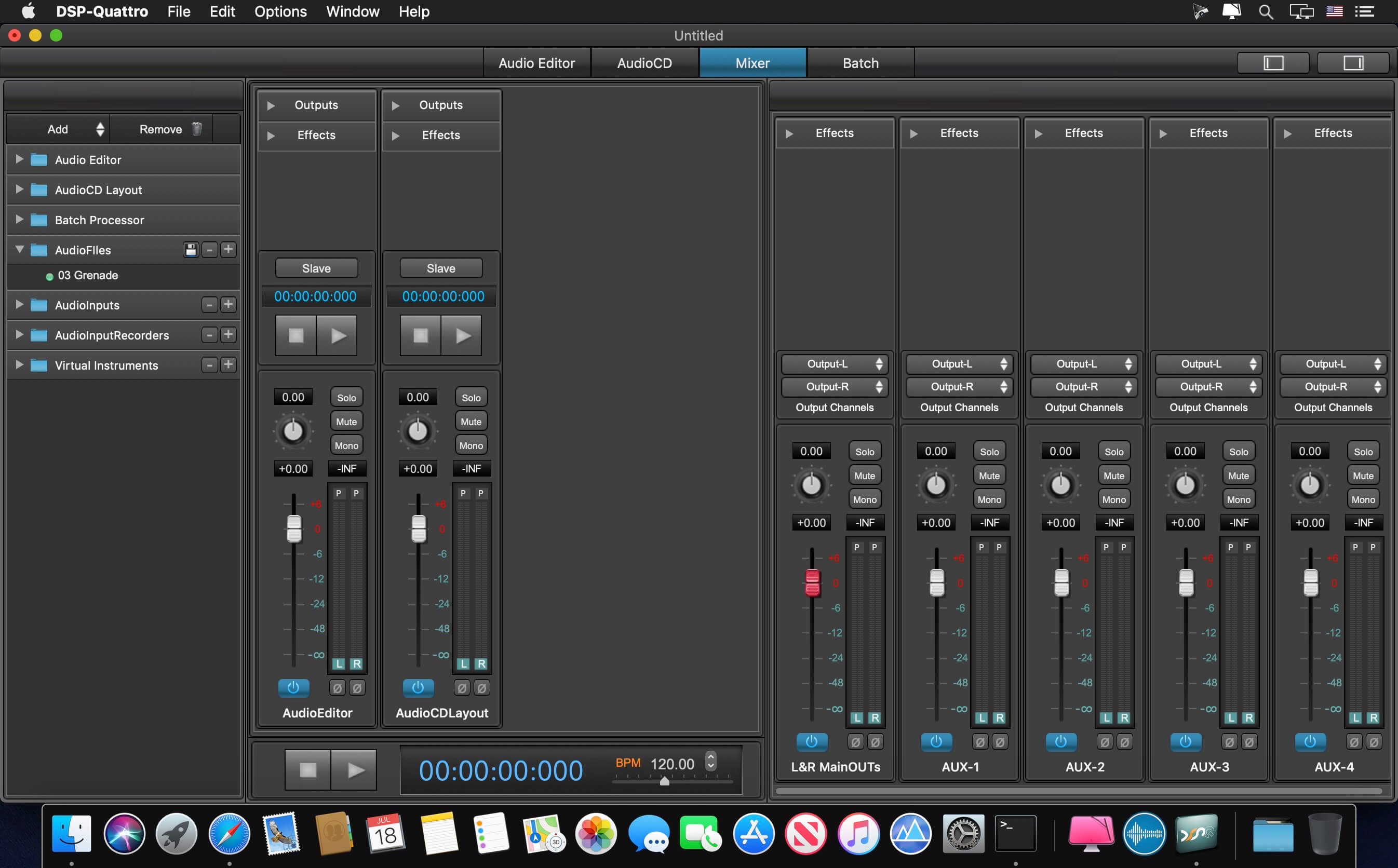Solo the AudioEditor channel
Screen dimensions: 1398x868
(x=346, y=397)
